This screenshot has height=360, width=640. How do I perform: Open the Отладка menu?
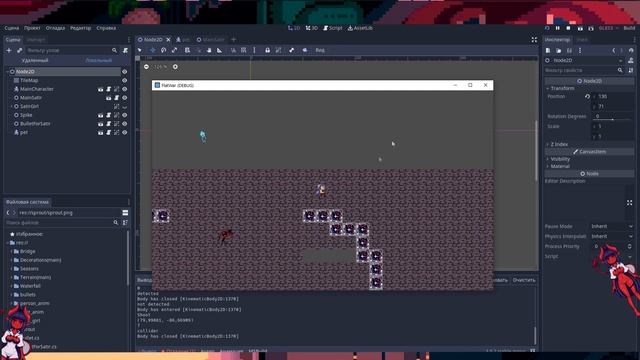coord(55,28)
